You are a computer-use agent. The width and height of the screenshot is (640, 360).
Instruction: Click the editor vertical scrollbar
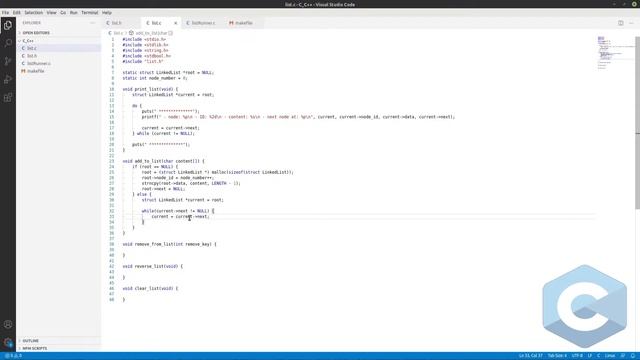pyautogui.click(x=638, y=122)
